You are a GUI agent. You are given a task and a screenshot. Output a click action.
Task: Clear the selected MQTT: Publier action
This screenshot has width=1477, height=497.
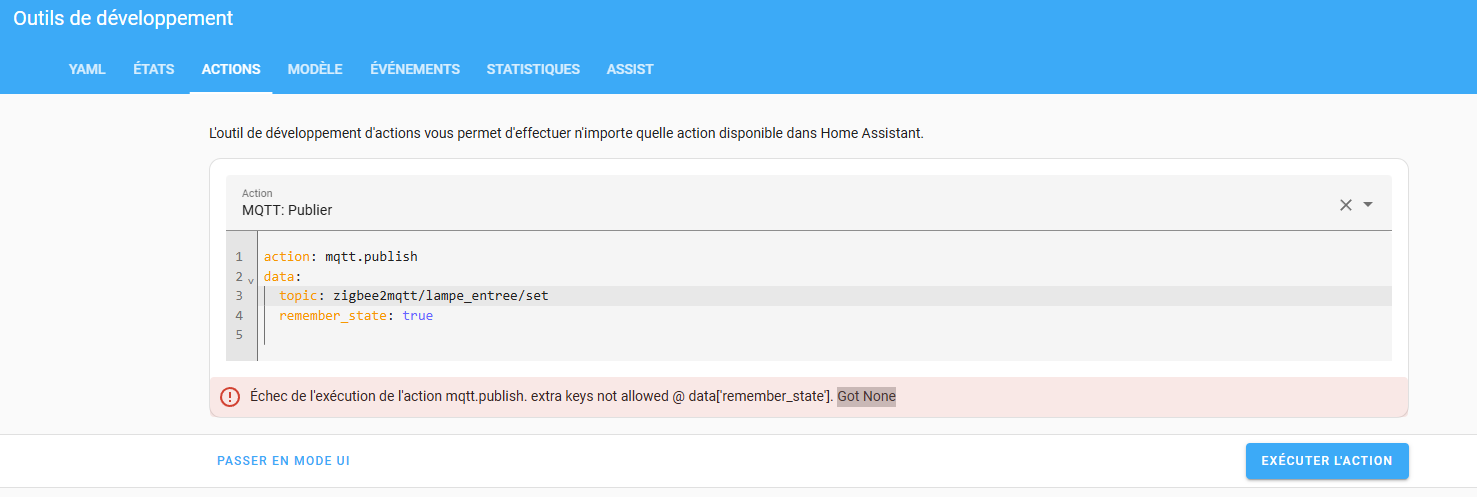click(x=1345, y=205)
